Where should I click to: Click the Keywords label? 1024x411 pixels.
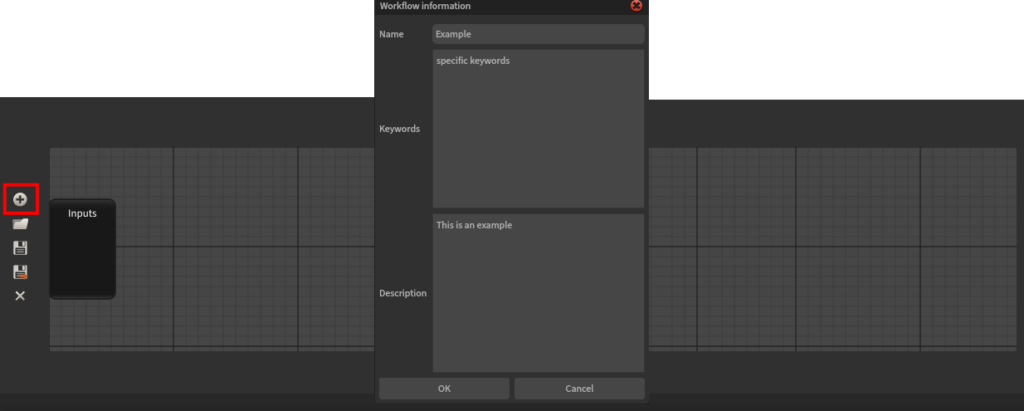[400, 129]
